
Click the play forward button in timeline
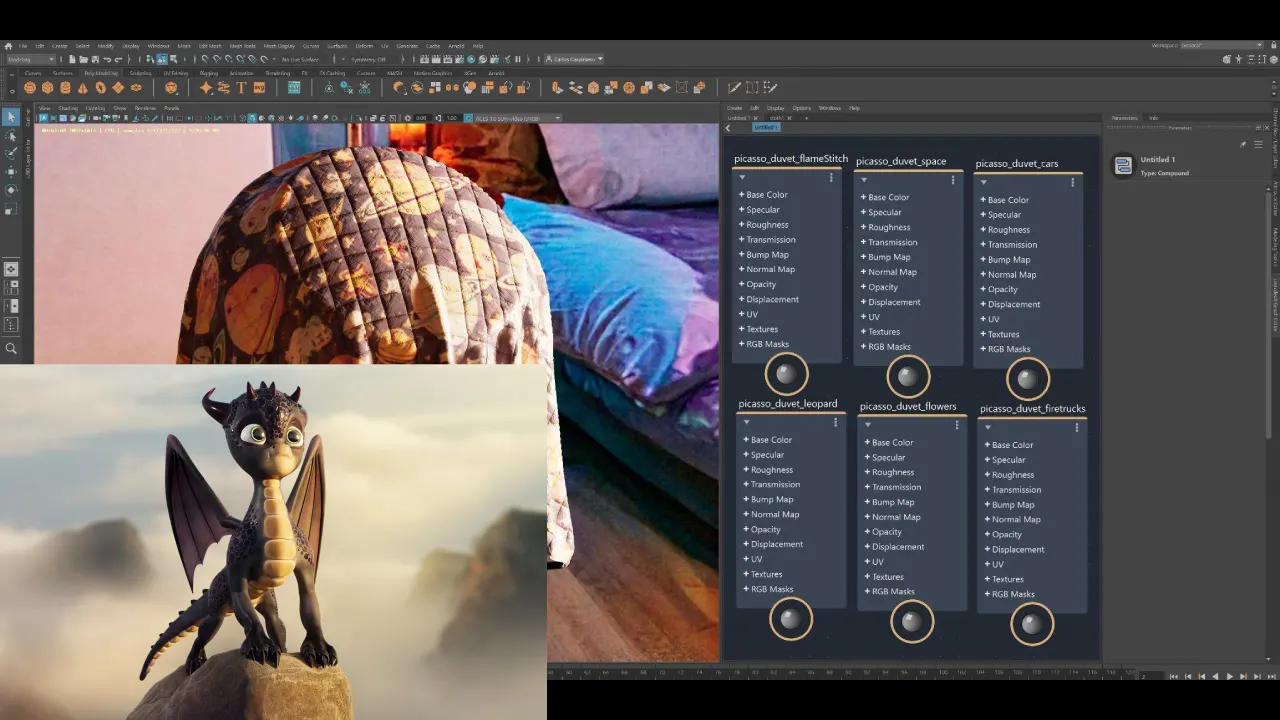point(1230,677)
